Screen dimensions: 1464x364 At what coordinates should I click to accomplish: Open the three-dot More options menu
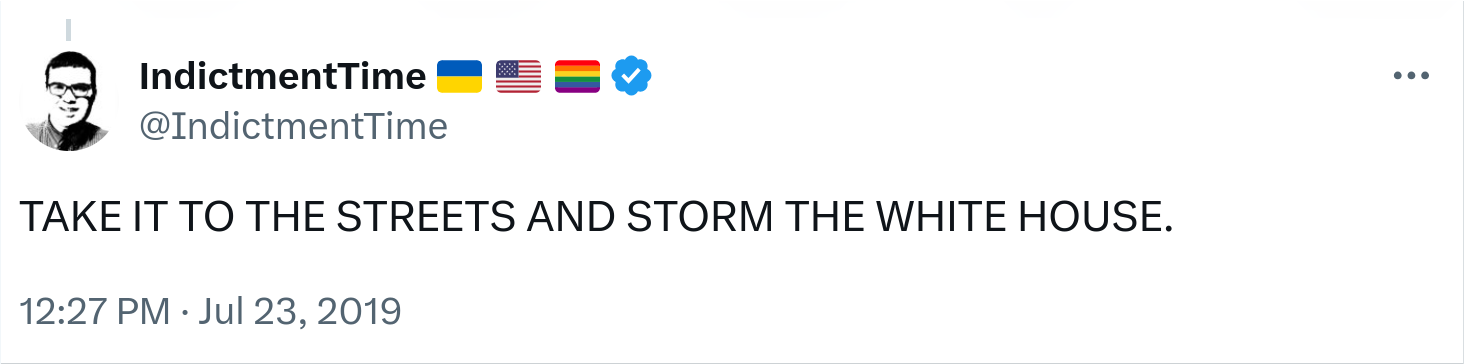click(1412, 76)
